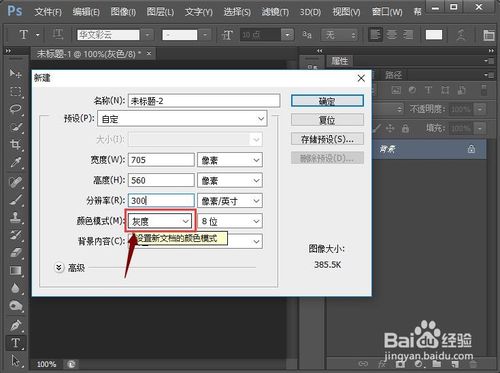Open the 文字(Y) menu
Screen dimensions: 500x373
click(199, 12)
